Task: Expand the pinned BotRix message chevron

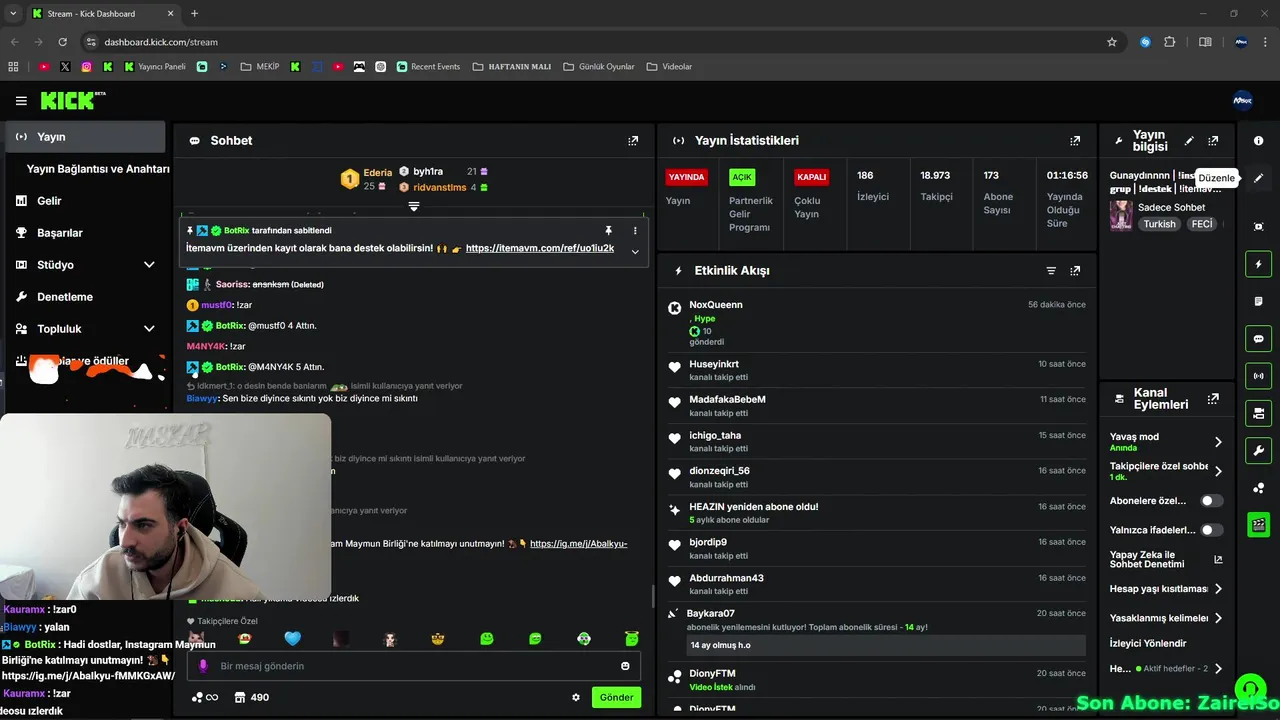Action: coord(635,252)
